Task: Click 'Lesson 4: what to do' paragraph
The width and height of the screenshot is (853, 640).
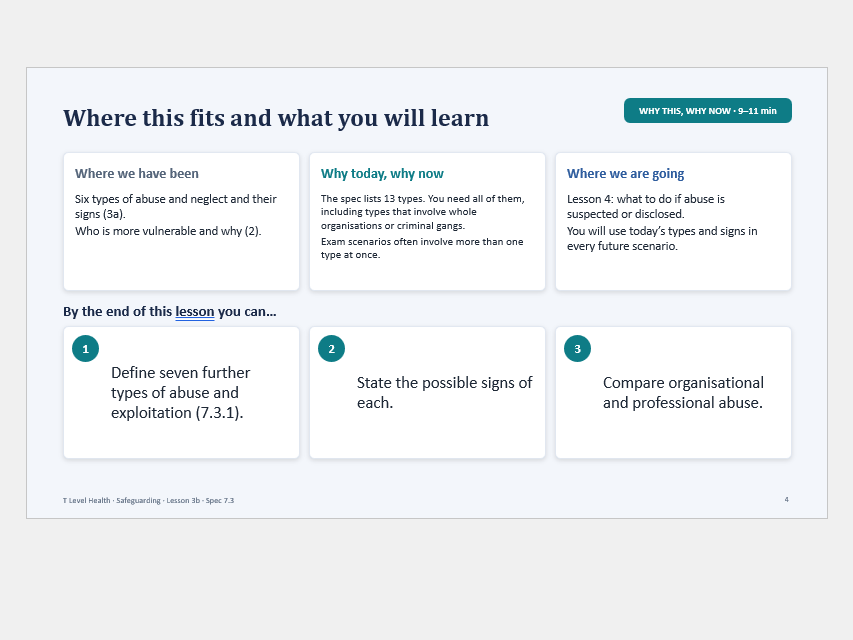Action: pos(646,206)
